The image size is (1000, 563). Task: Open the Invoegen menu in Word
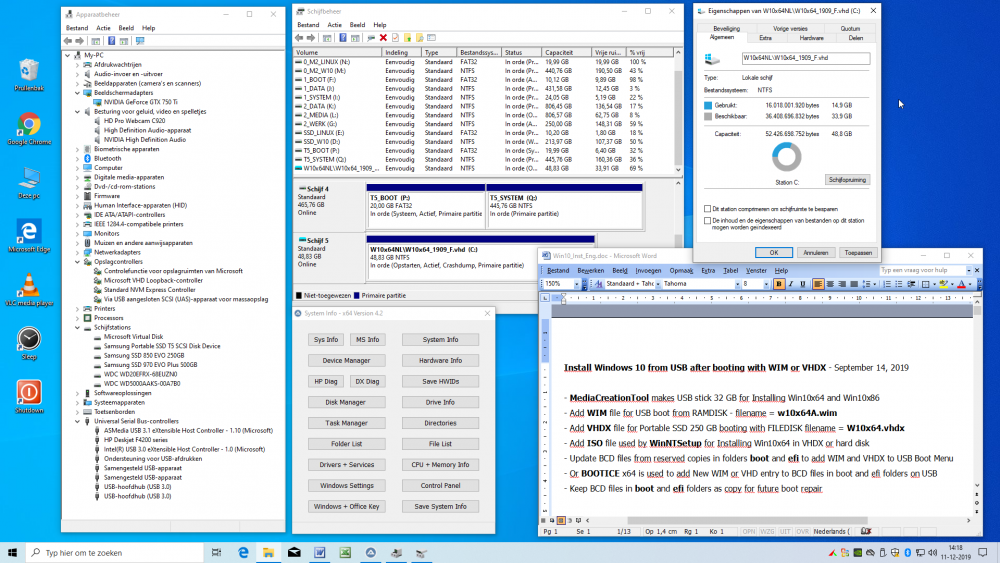pos(648,270)
